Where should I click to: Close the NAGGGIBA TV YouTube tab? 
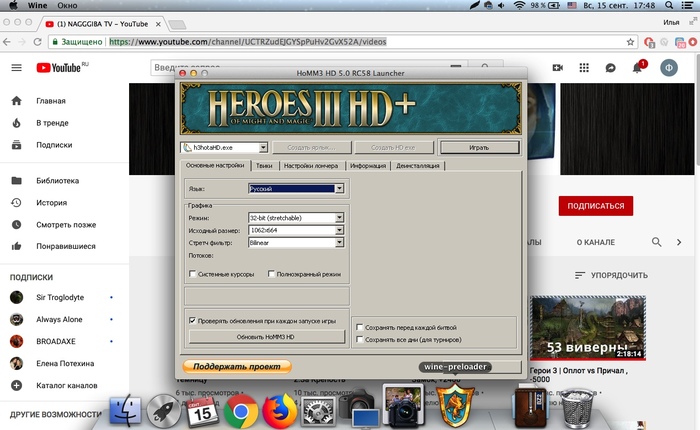pyautogui.click(x=158, y=24)
